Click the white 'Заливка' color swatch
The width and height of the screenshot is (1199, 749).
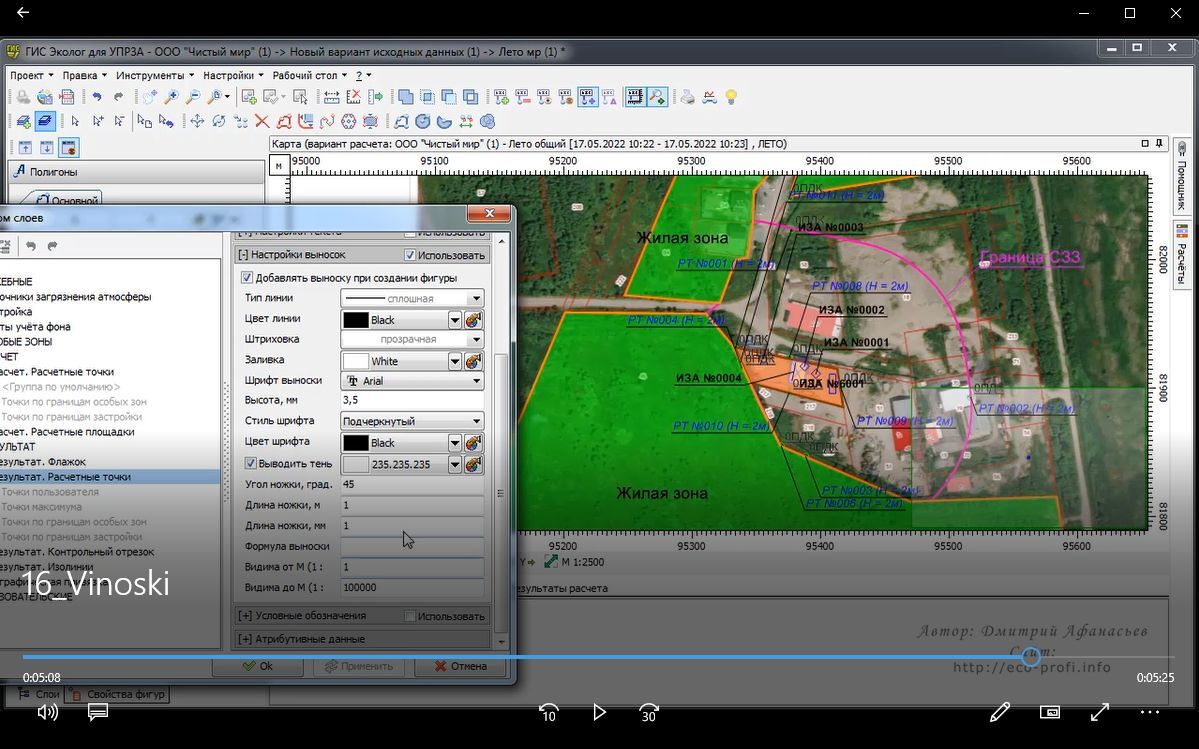click(x=356, y=361)
